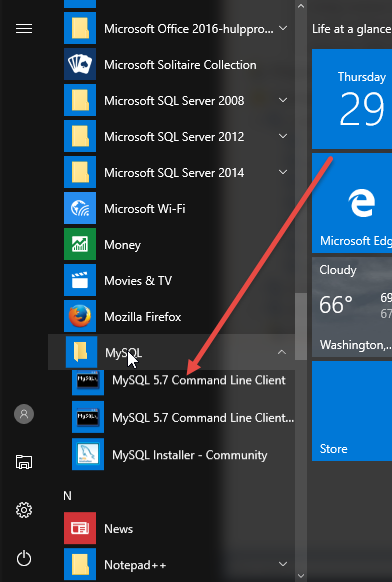Click the MySQL Installer - Community icon

88,454
